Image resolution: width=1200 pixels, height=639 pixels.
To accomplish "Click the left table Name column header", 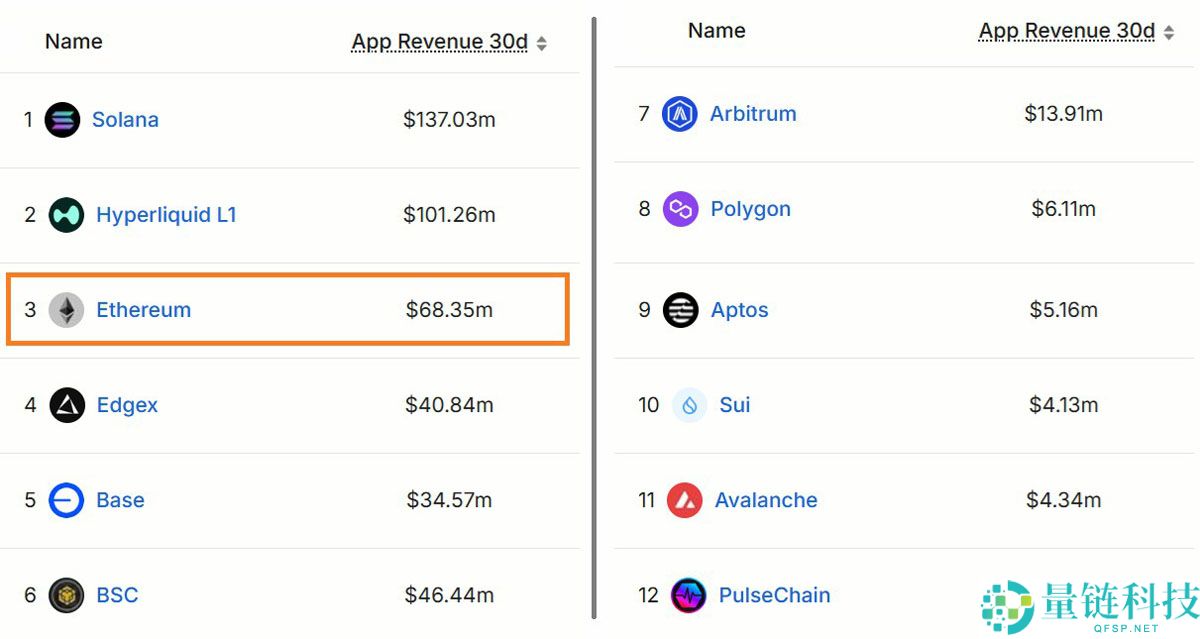I will click(74, 42).
